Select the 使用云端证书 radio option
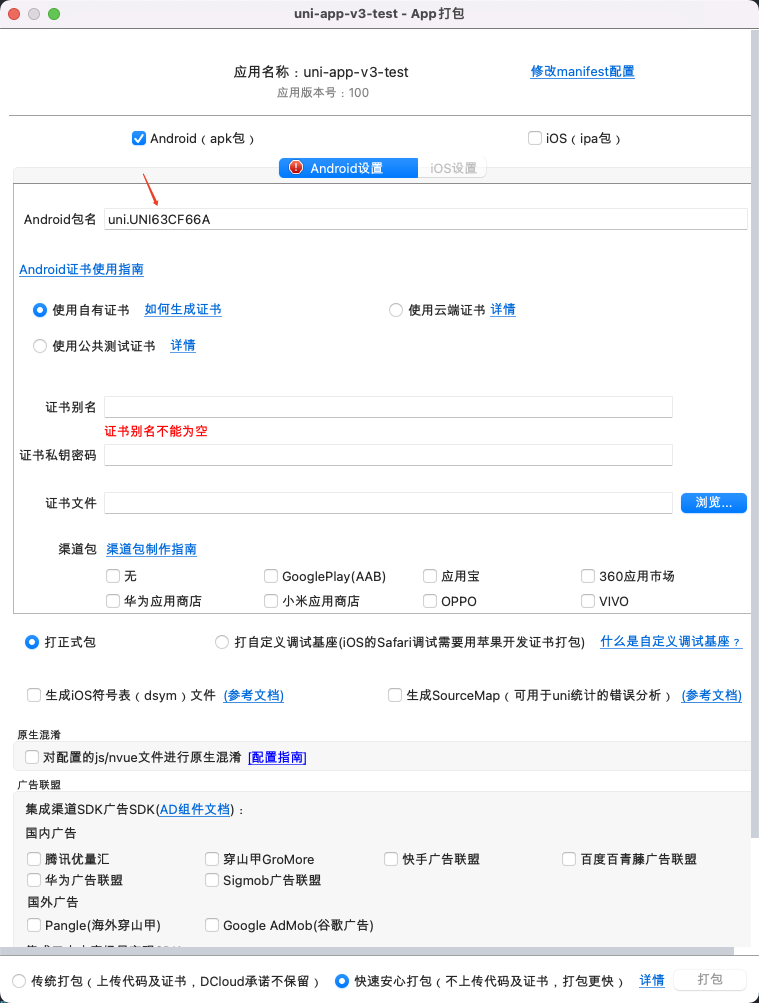 (396, 310)
